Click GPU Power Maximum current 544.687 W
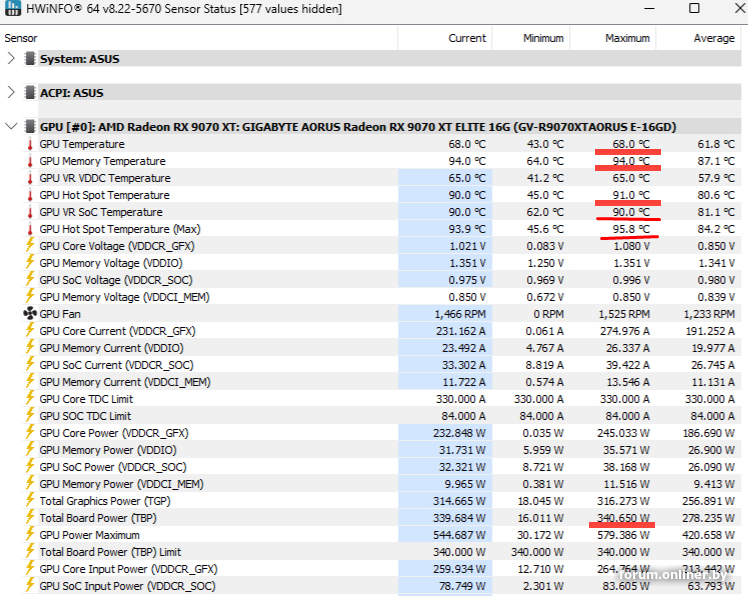Viewport: 748px width, 596px height. [x=459, y=535]
